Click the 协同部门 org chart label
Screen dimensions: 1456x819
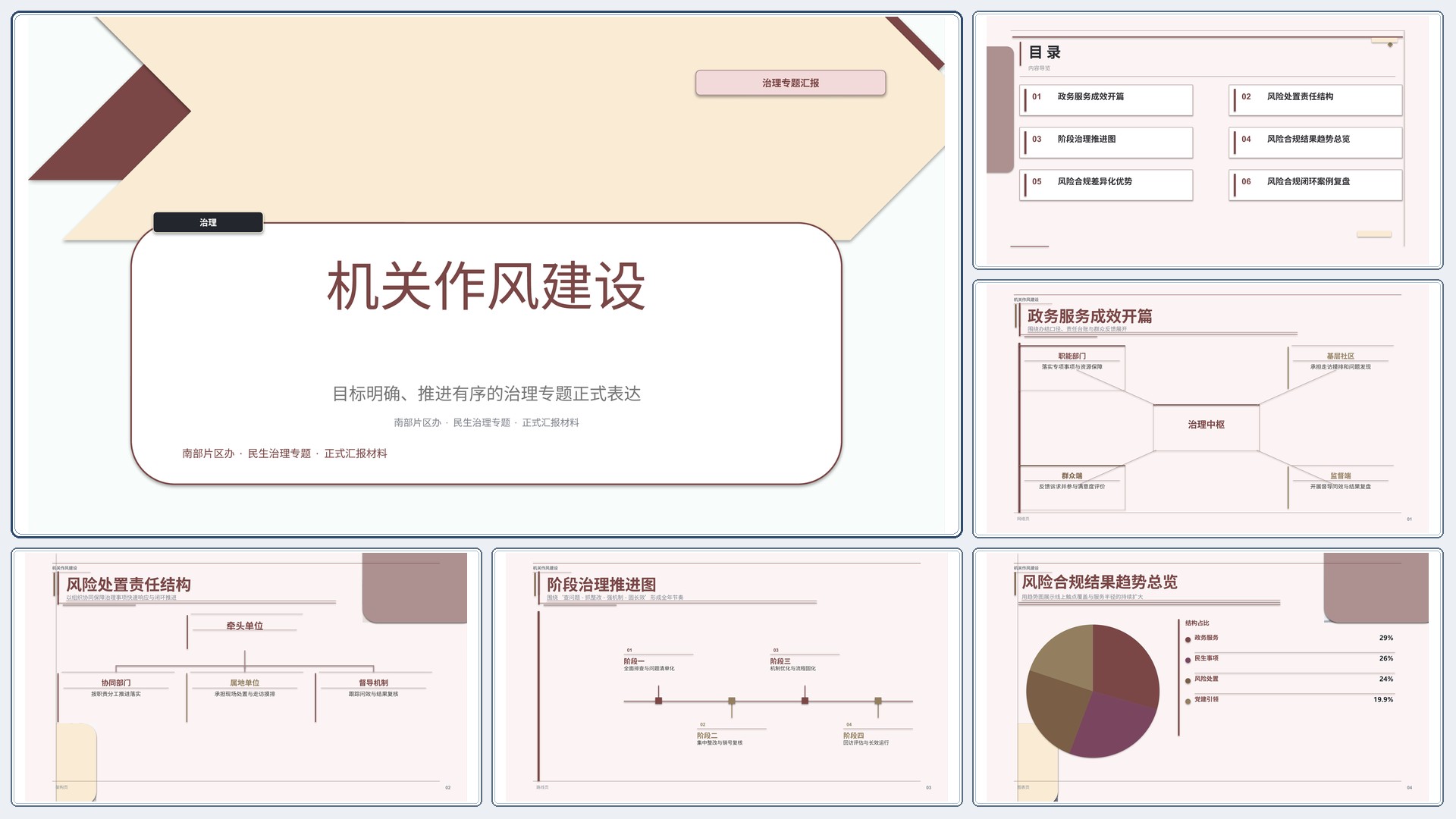[x=116, y=682]
